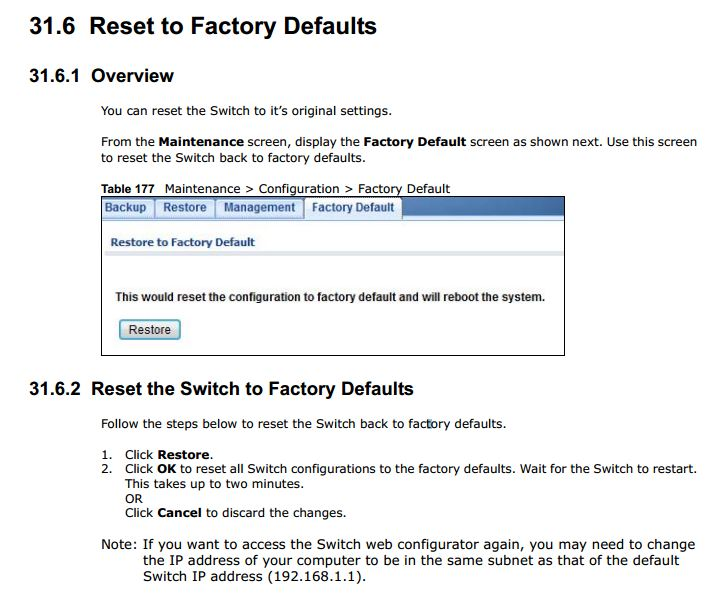
Task: Click the '31.6.1 Overview' heading
Action: [101, 76]
